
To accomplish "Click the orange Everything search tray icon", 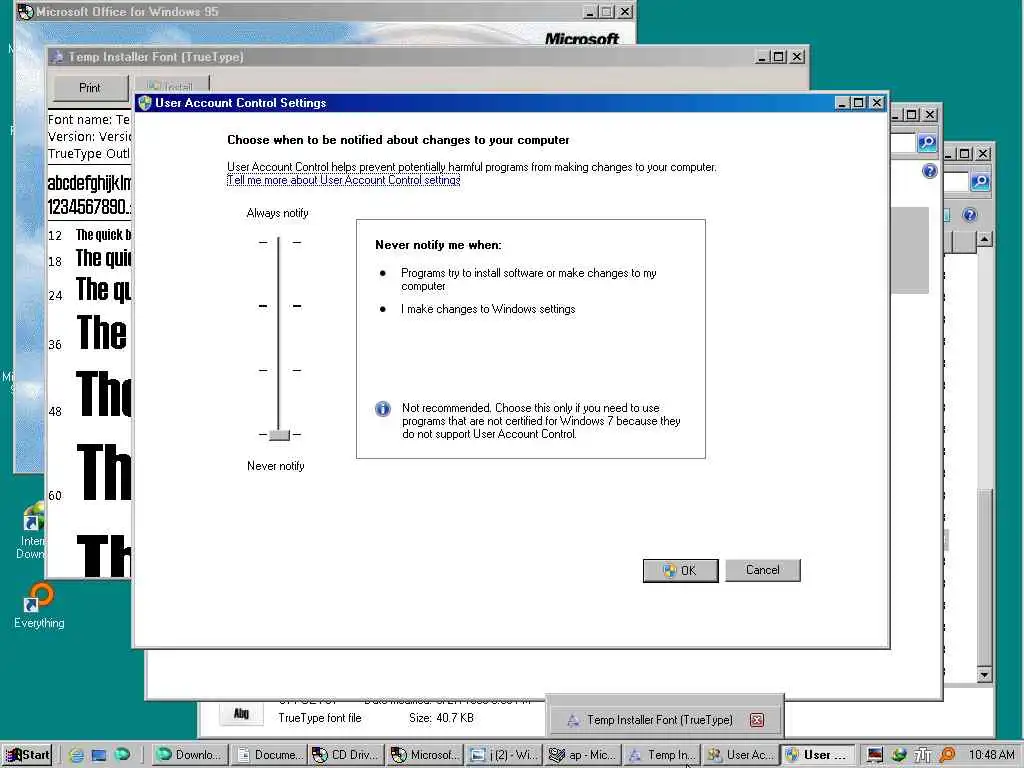I will pyautogui.click(x=947, y=755).
